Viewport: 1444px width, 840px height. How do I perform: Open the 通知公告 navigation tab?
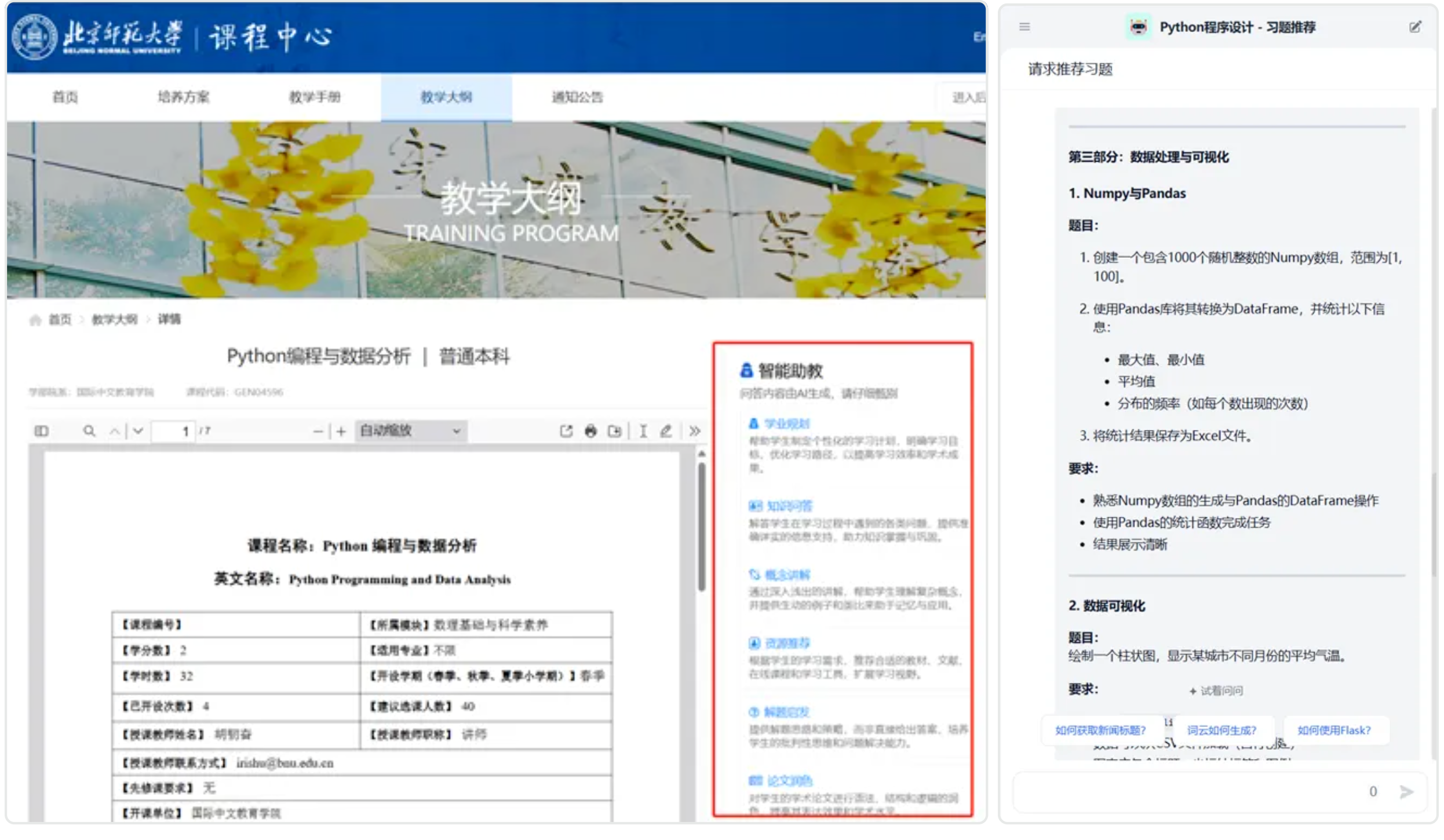(x=577, y=97)
